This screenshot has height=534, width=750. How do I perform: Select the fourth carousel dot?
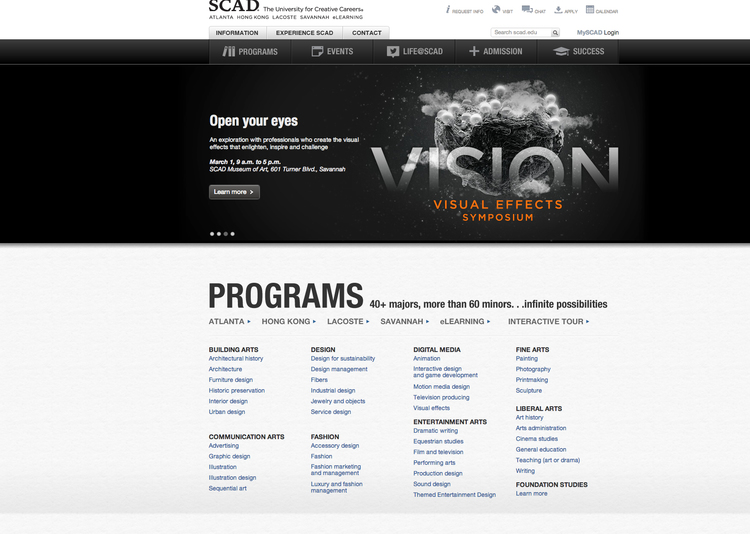pyautogui.click(x=232, y=234)
